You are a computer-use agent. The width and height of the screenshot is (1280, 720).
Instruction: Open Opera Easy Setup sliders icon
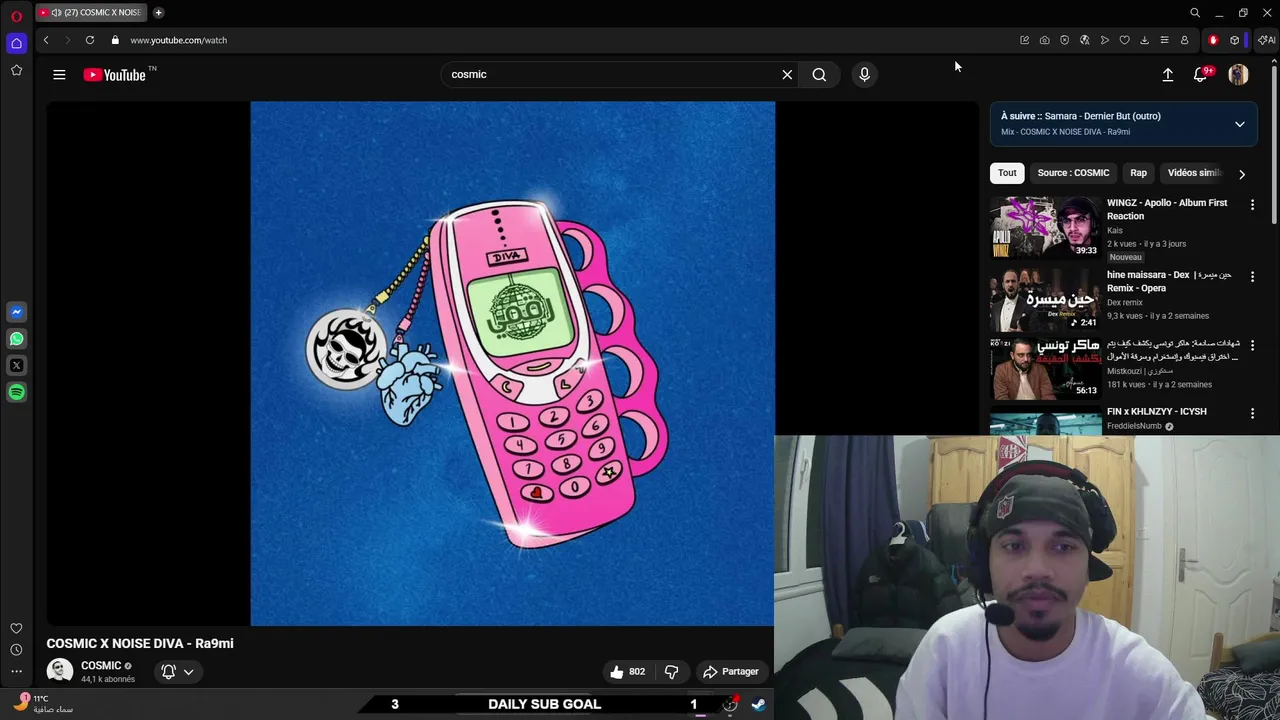pyautogui.click(x=1164, y=40)
